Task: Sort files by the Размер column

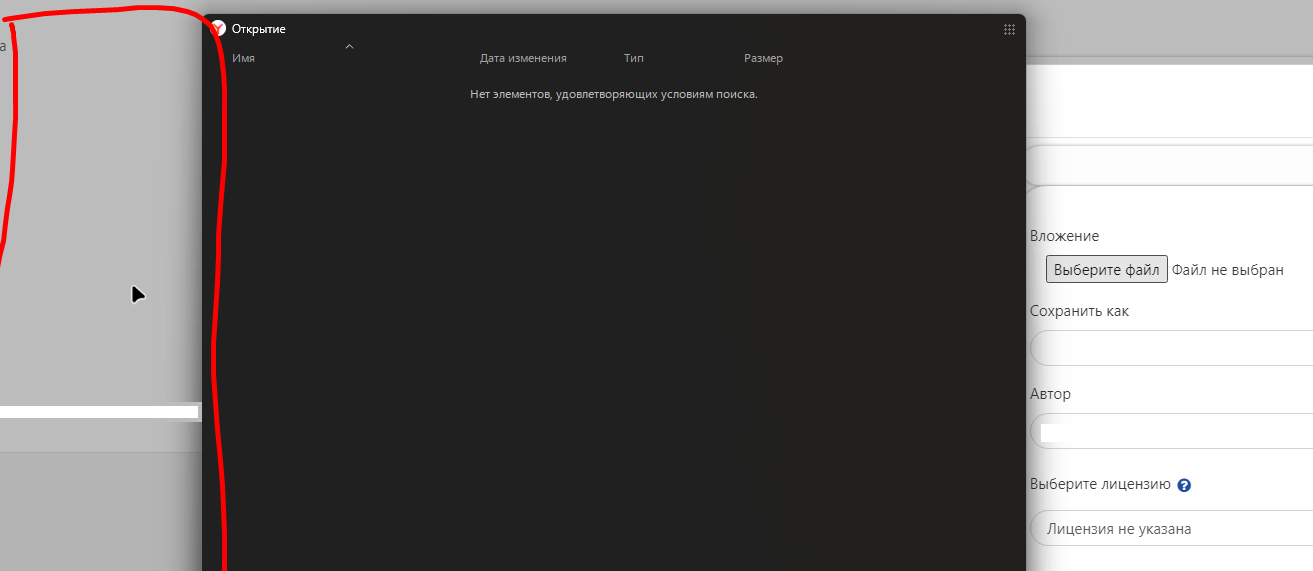Action: tap(763, 58)
